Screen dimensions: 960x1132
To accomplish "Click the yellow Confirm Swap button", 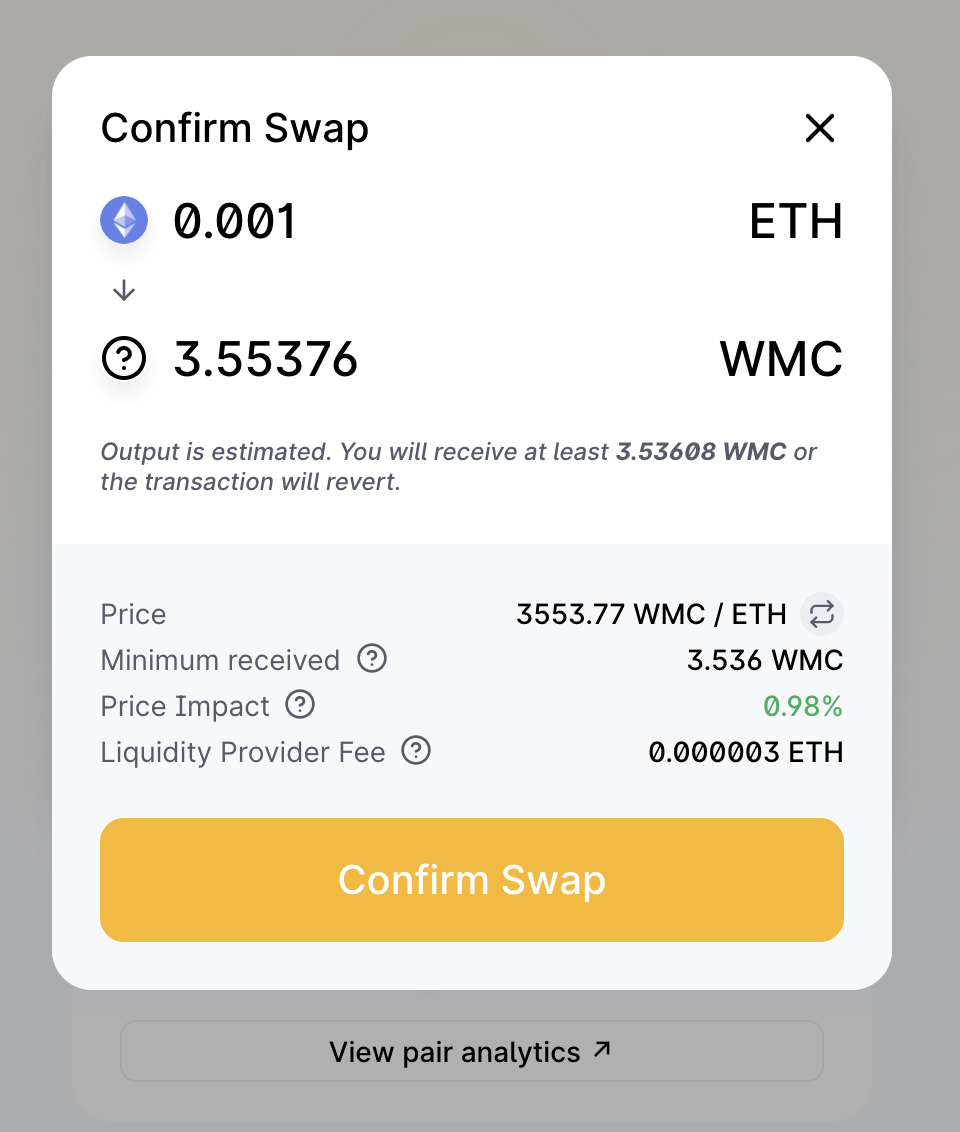I will tap(472, 880).
